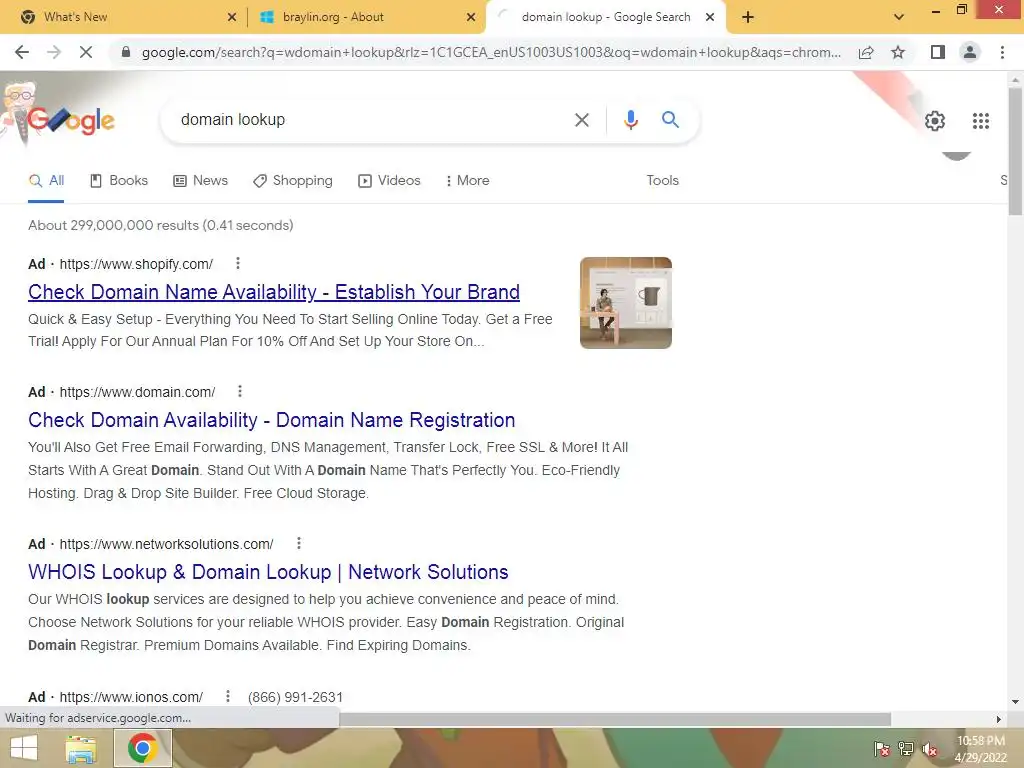The height and width of the screenshot is (768, 1024).
Task: Click the About 299,000,000 results text
Action: 161,225
